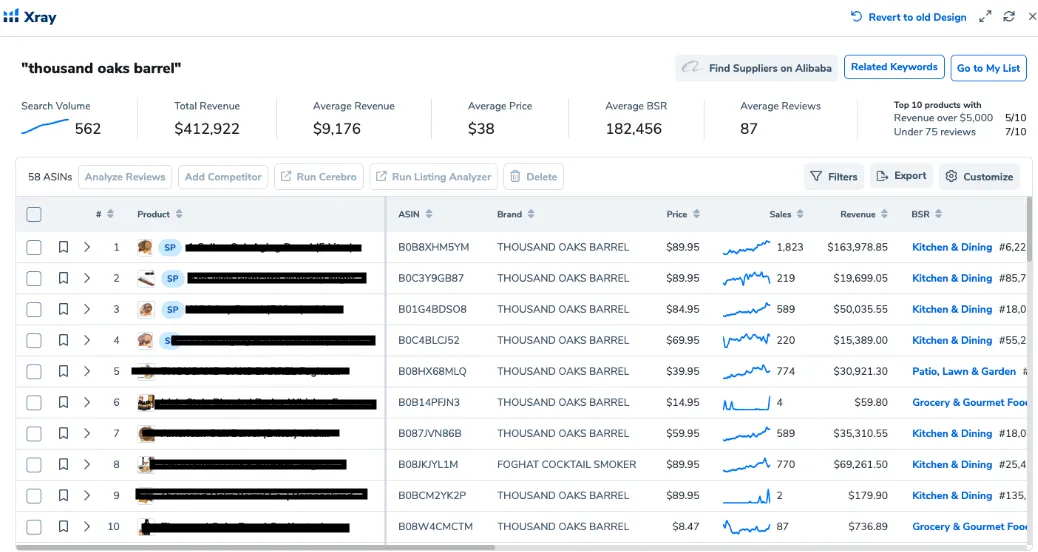Expand details for row 4

click(87, 340)
